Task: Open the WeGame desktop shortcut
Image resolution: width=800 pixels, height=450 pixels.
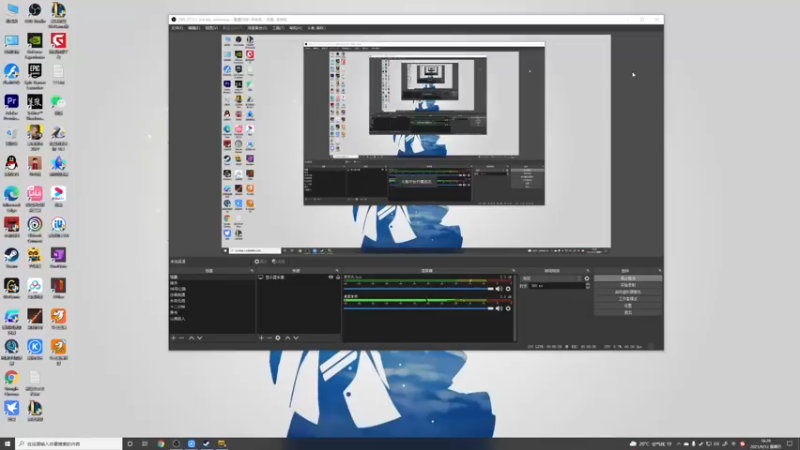Action: [x=11, y=288]
